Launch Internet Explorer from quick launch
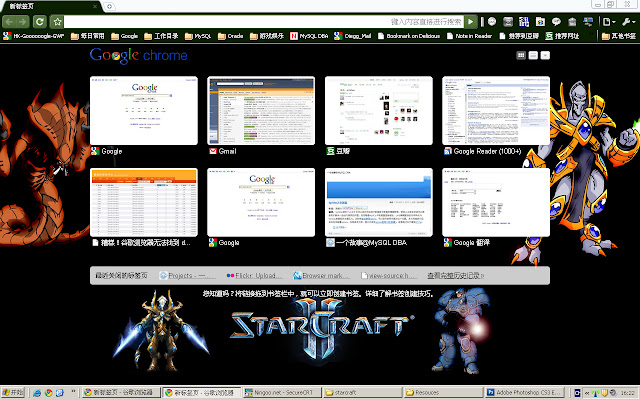 coord(37,393)
